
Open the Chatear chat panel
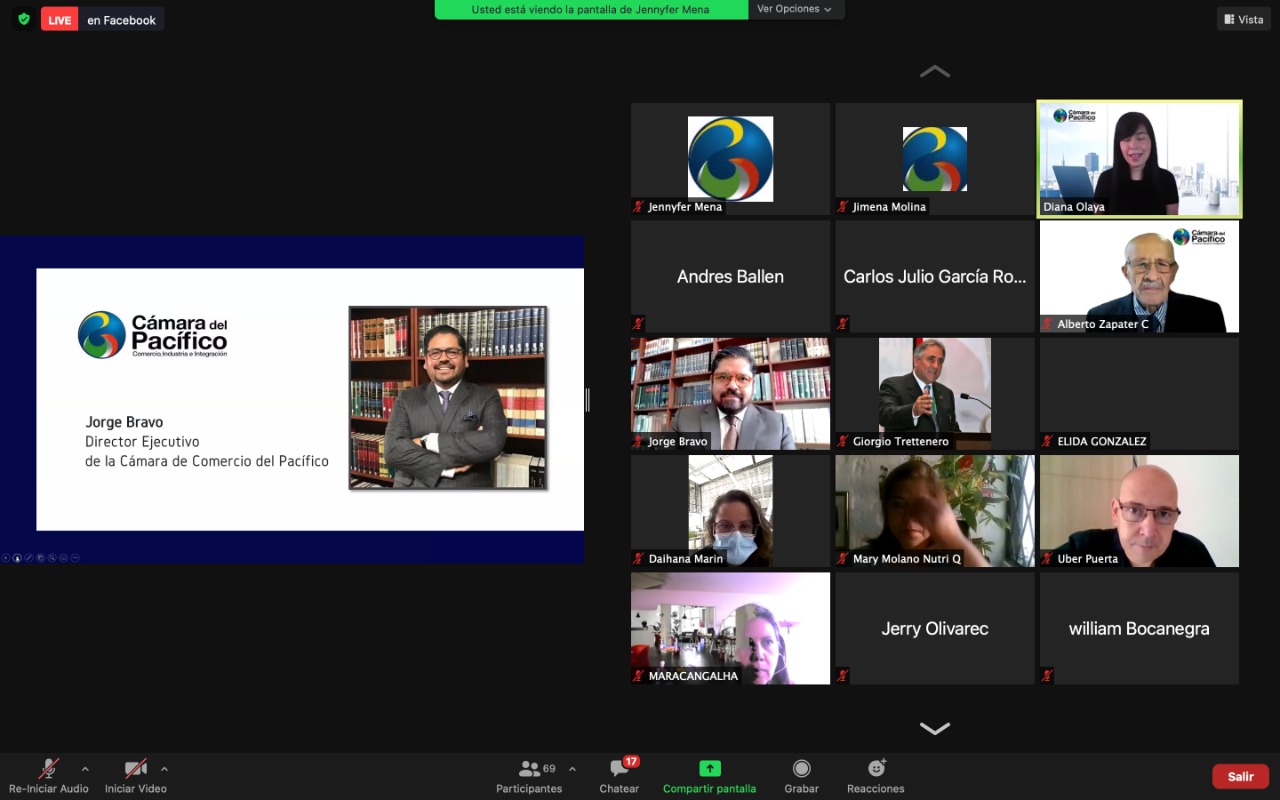pyautogui.click(x=619, y=776)
